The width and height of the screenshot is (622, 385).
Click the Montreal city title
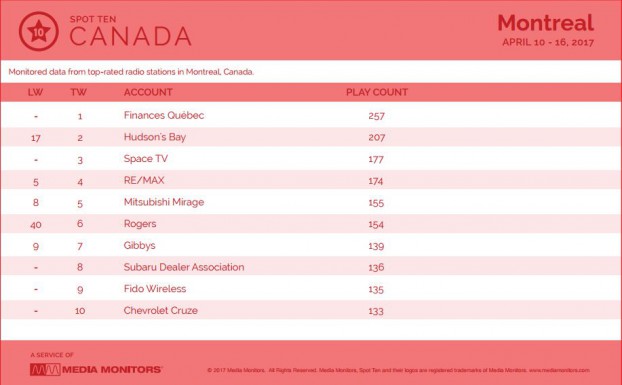(546, 23)
